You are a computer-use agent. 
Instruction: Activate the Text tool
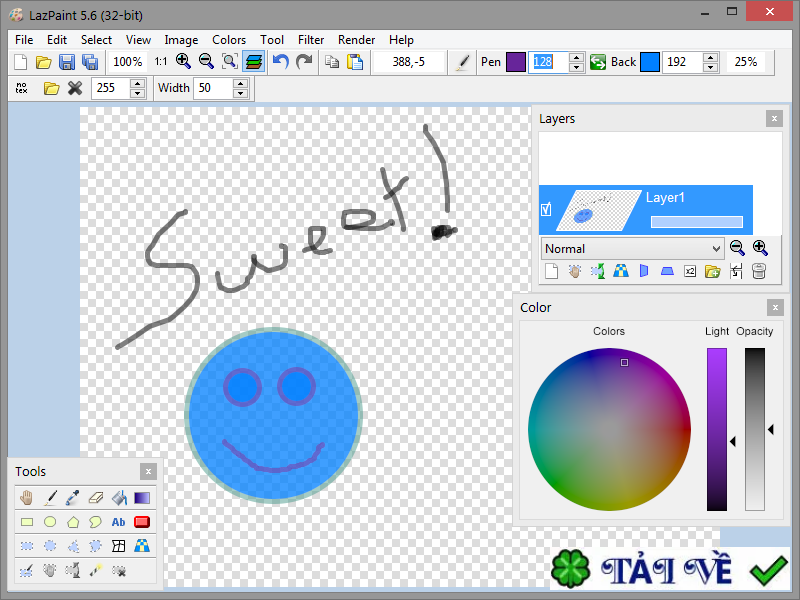point(119,522)
